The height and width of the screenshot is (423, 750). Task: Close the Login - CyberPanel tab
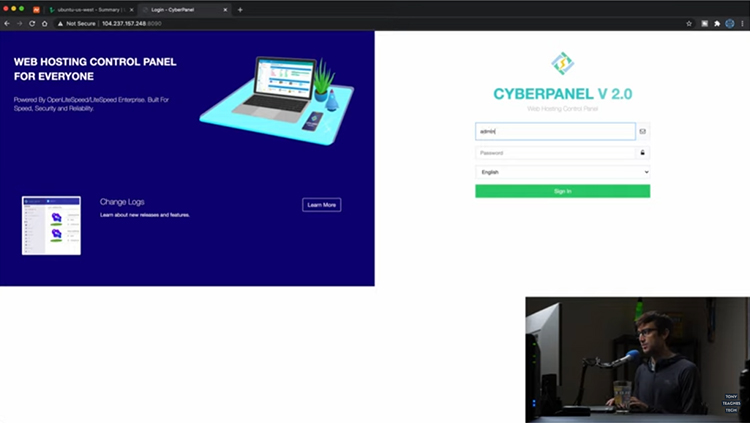225,10
